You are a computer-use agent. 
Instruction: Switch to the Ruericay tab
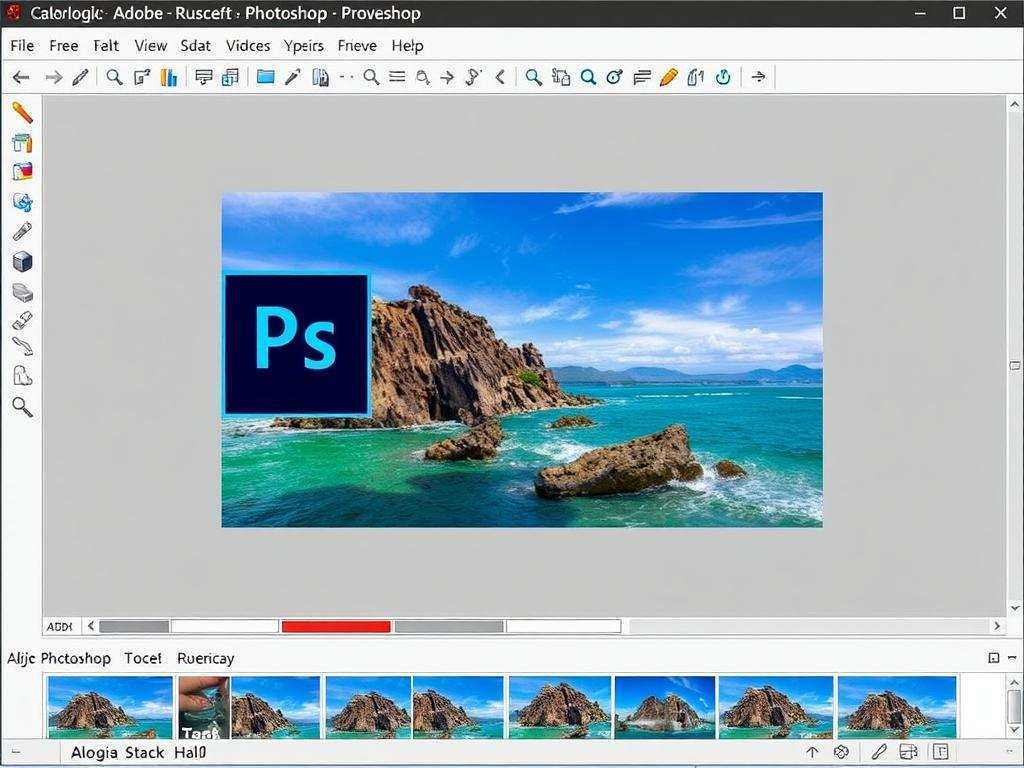pyautogui.click(x=205, y=658)
